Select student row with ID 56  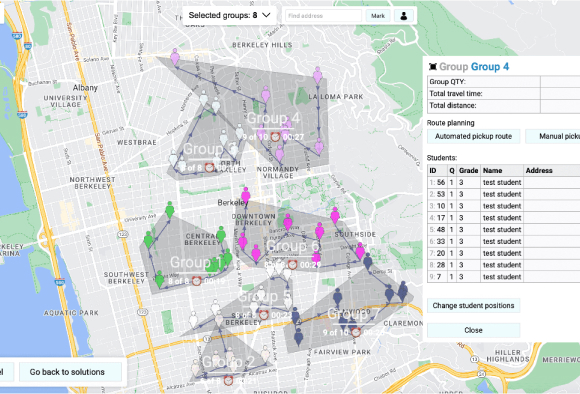503,182
